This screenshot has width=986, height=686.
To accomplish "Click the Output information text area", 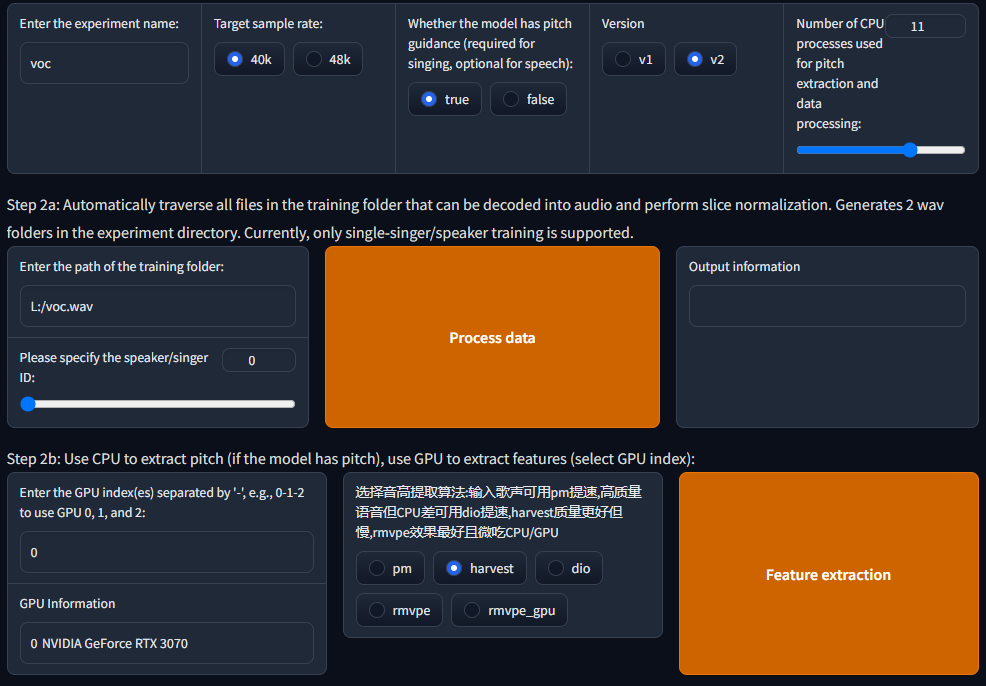I will [827, 306].
